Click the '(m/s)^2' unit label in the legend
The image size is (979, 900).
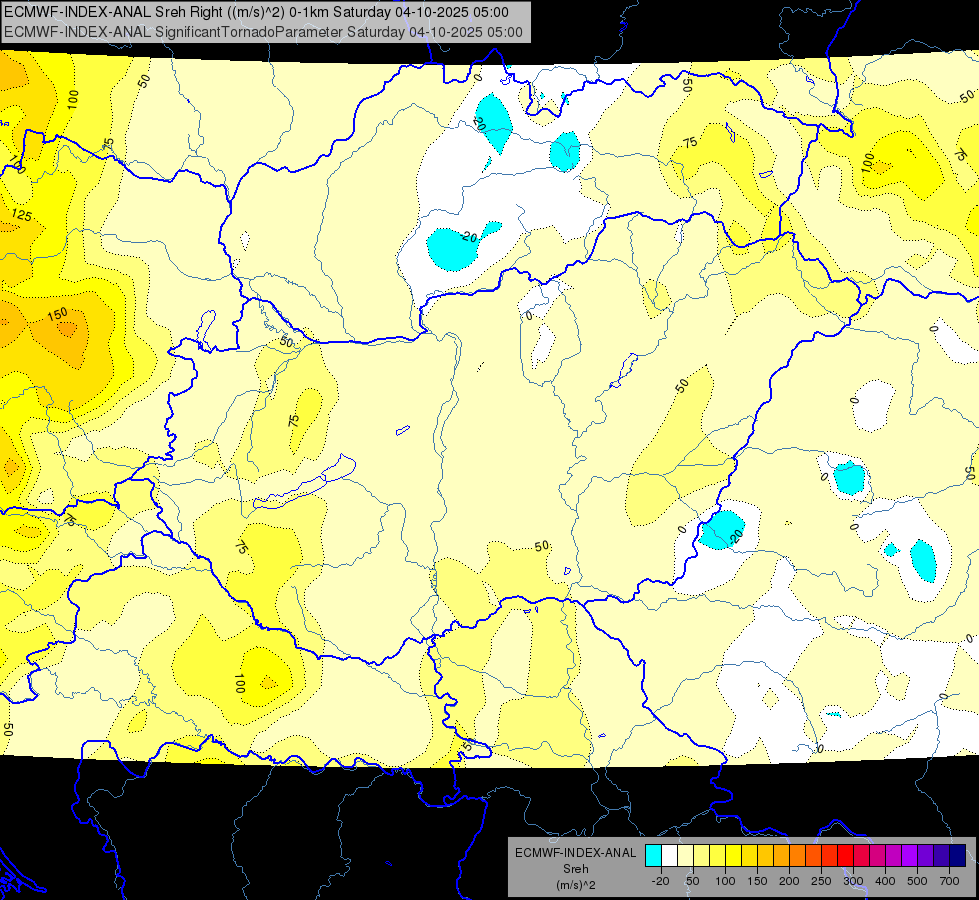pyautogui.click(x=575, y=885)
